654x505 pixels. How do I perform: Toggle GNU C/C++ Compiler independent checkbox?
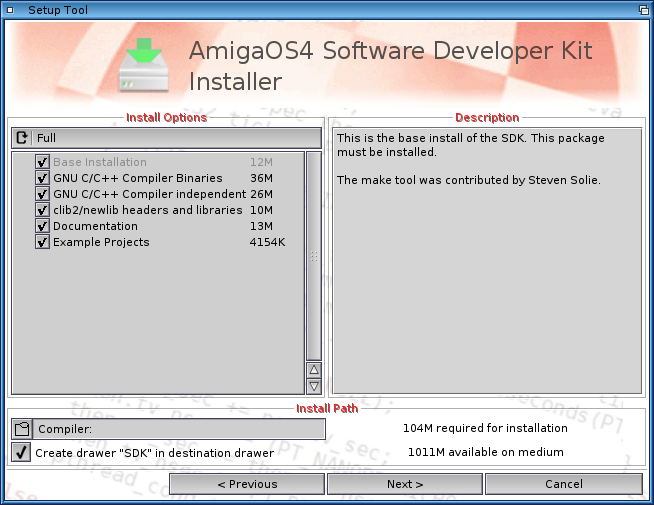pyautogui.click(x=42, y=194)
